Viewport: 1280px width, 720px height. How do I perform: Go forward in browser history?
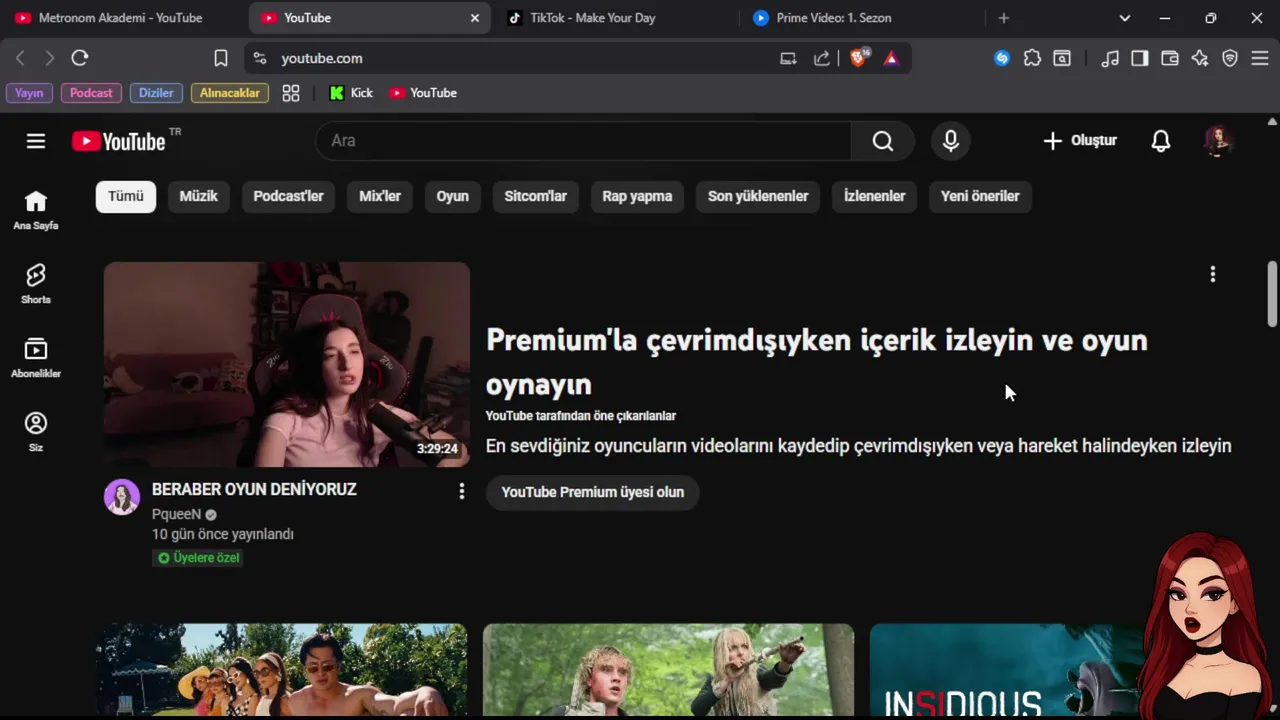pyautogui.click(x=49, y=58)
